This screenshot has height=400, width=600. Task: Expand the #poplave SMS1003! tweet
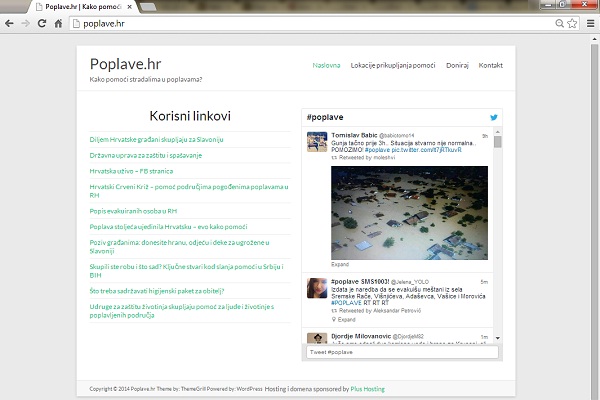point(346,320)
